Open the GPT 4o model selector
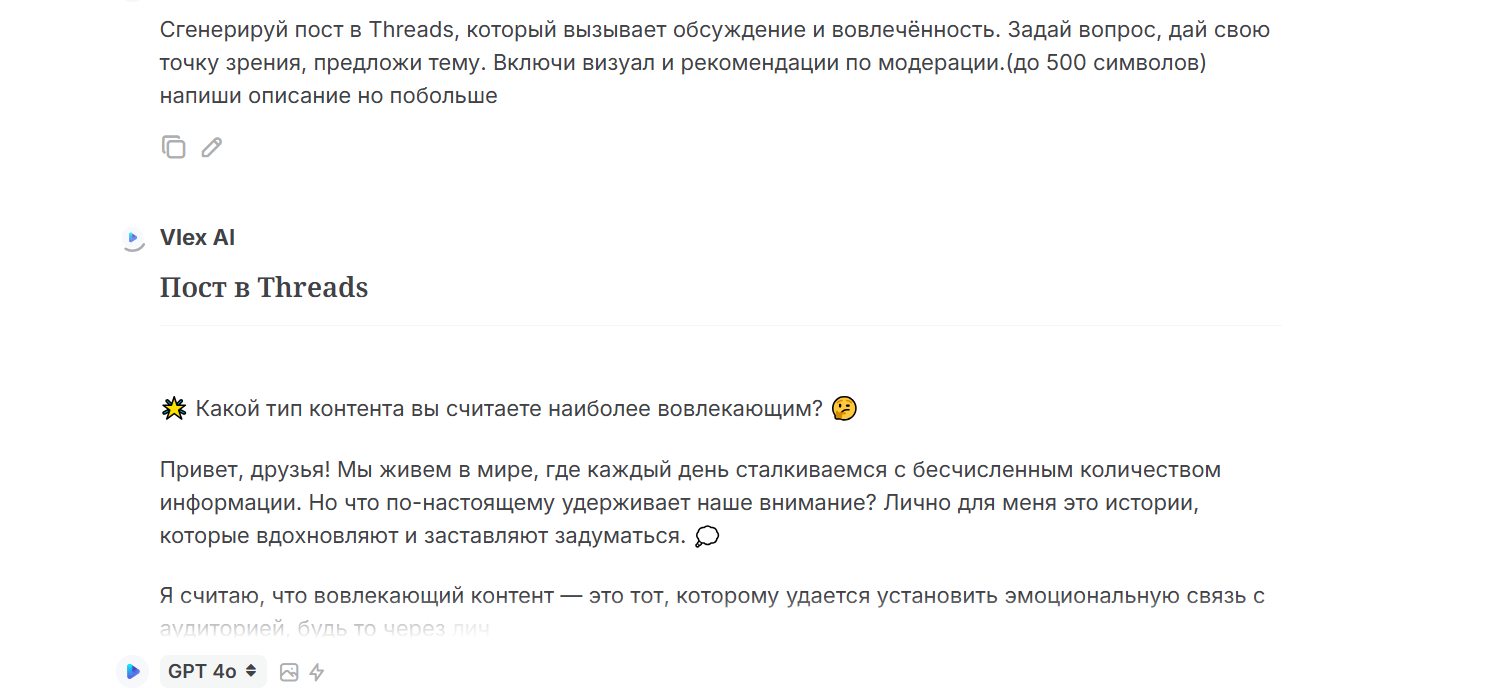The width and height of the screenshot is (1488, 688). 212,672
